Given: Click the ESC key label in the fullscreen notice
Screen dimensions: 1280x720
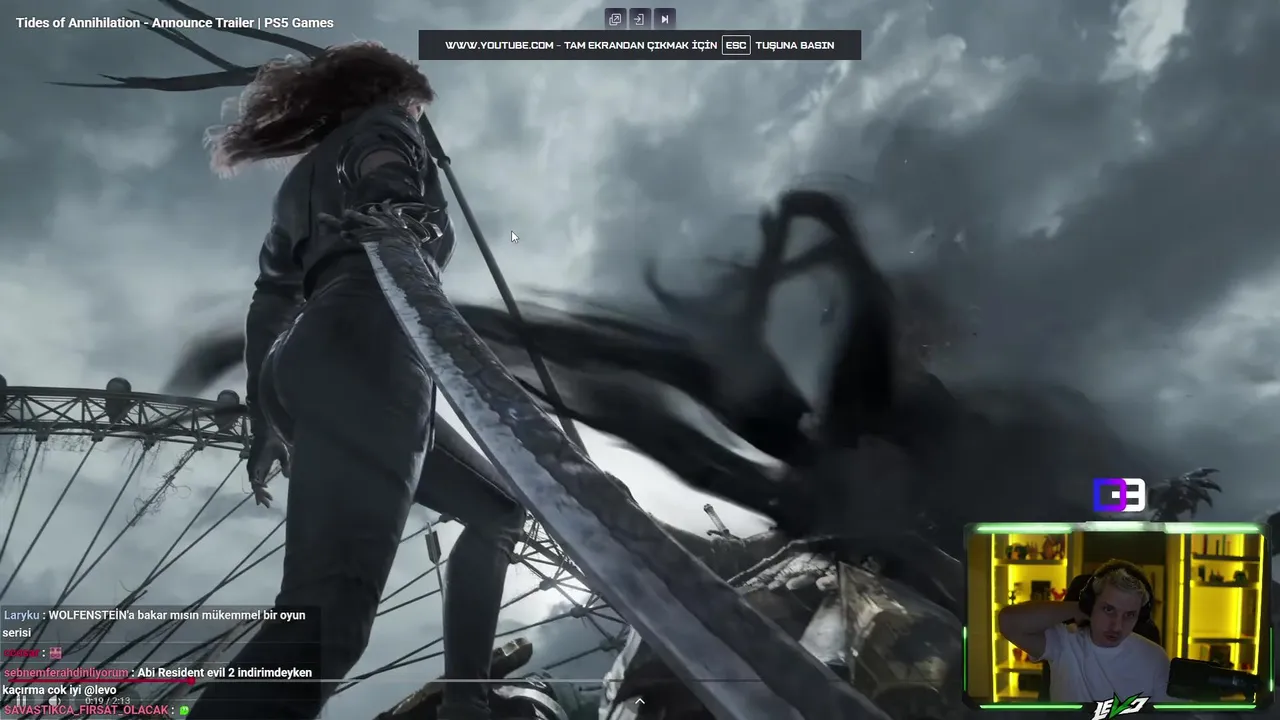Looking at the screenshot, I should [736, 45].
